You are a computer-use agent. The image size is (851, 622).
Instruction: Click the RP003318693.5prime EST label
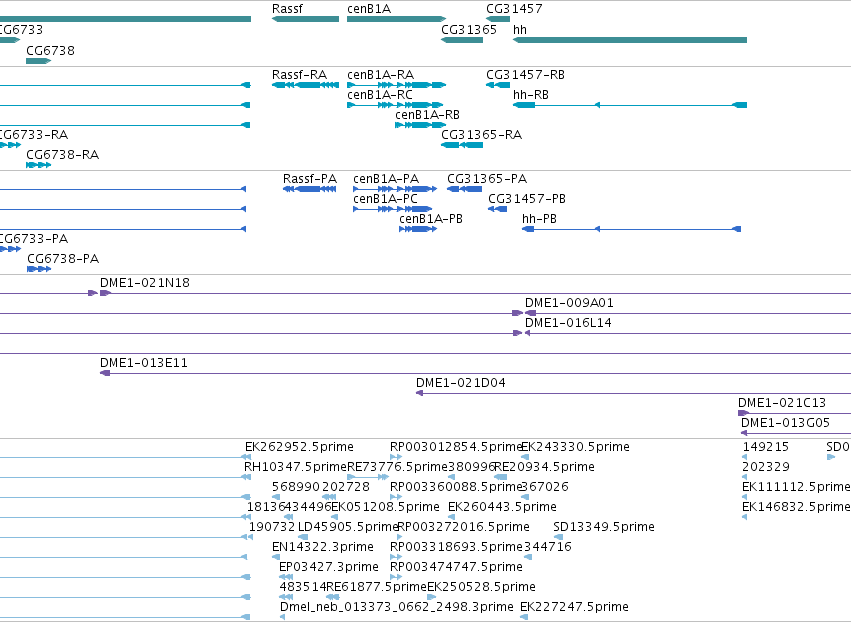(x=456, y=547)
